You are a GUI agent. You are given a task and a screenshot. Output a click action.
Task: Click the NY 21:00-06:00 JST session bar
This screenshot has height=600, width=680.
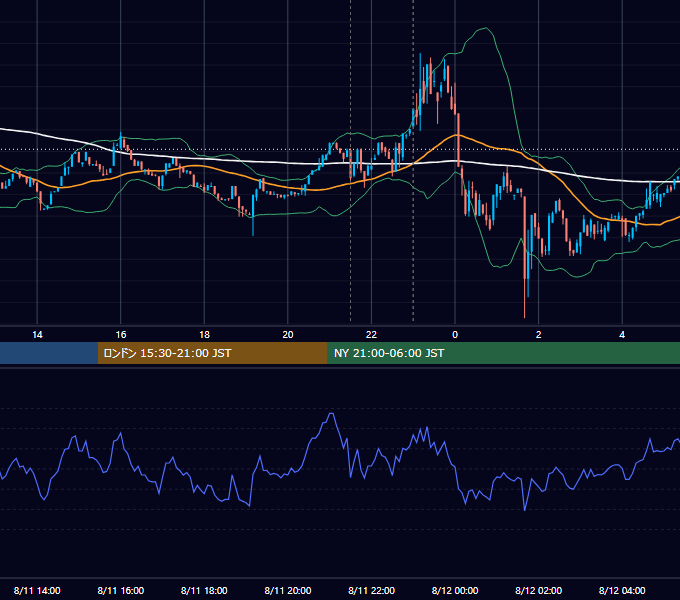(x=503, y=353)
